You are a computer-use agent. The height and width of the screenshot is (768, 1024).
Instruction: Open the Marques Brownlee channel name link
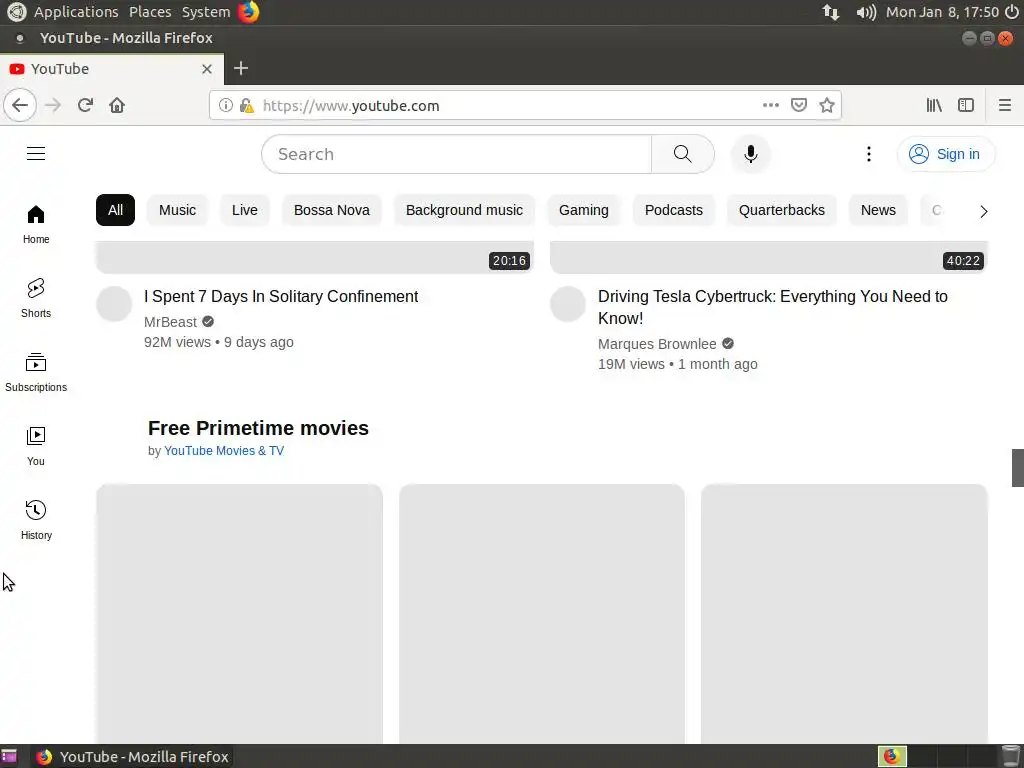657,344
